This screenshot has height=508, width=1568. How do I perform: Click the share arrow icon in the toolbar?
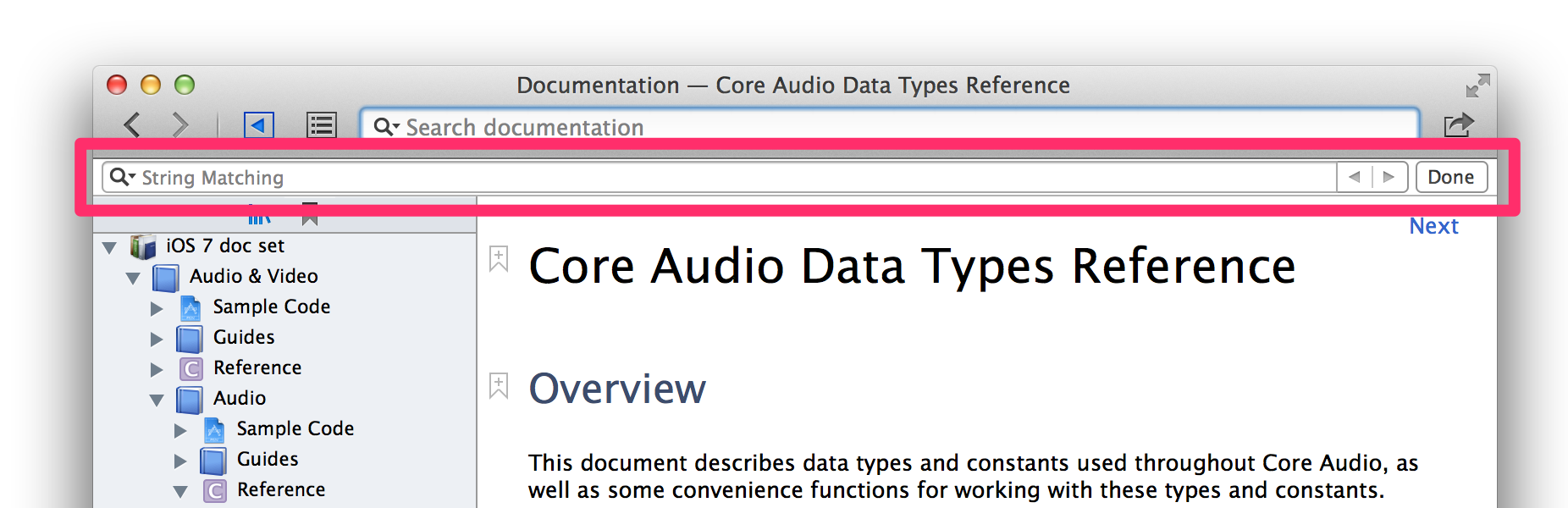point(1459,125)
